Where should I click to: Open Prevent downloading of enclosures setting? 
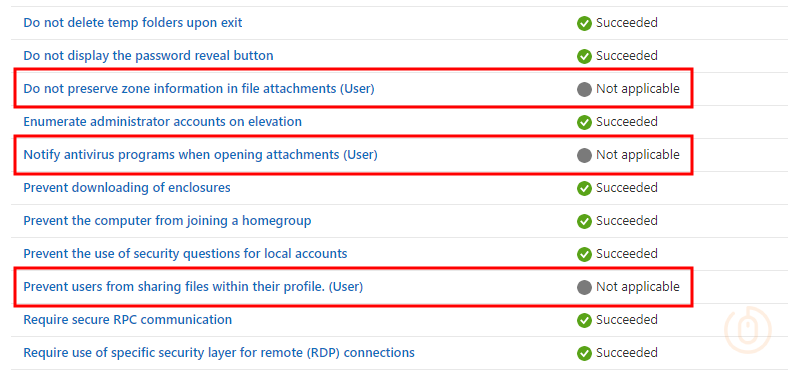tap(127, 188)
